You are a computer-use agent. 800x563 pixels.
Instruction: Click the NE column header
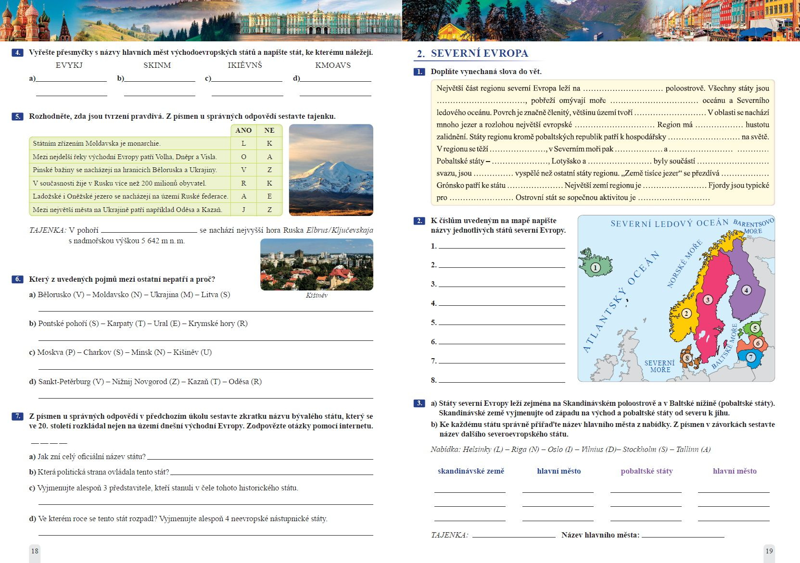pos(269,131)
